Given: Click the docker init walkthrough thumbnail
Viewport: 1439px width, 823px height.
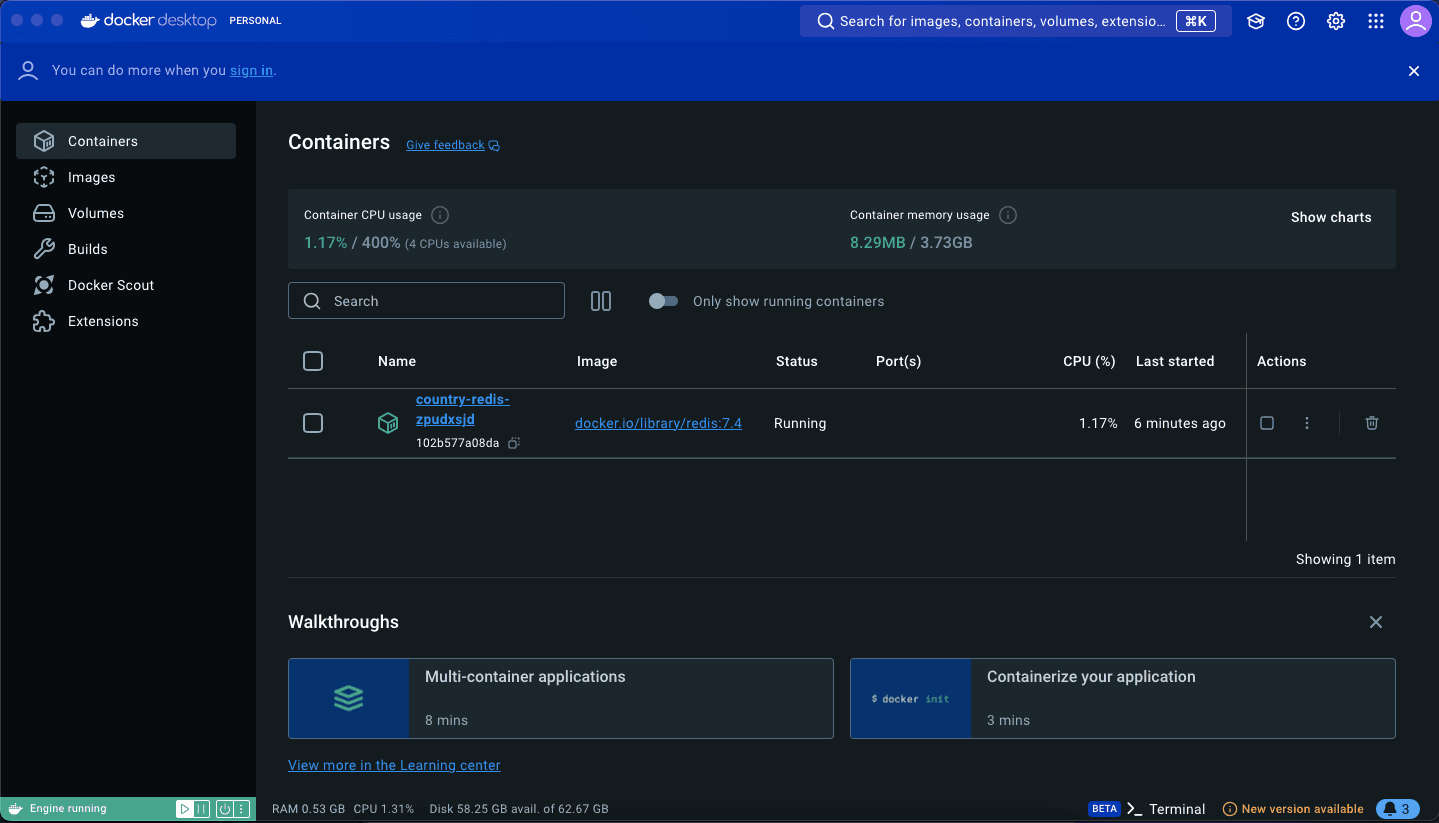Looking at the screenshot, I should [911, 698].
